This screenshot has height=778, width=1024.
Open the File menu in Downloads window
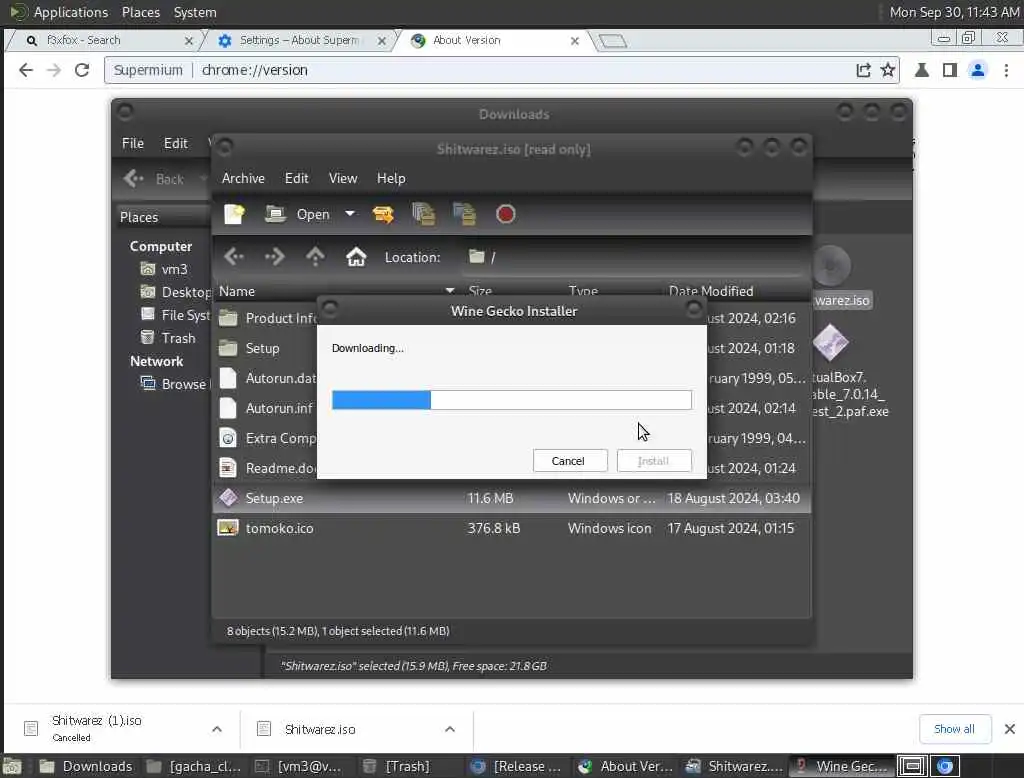[x=133, y=143]
